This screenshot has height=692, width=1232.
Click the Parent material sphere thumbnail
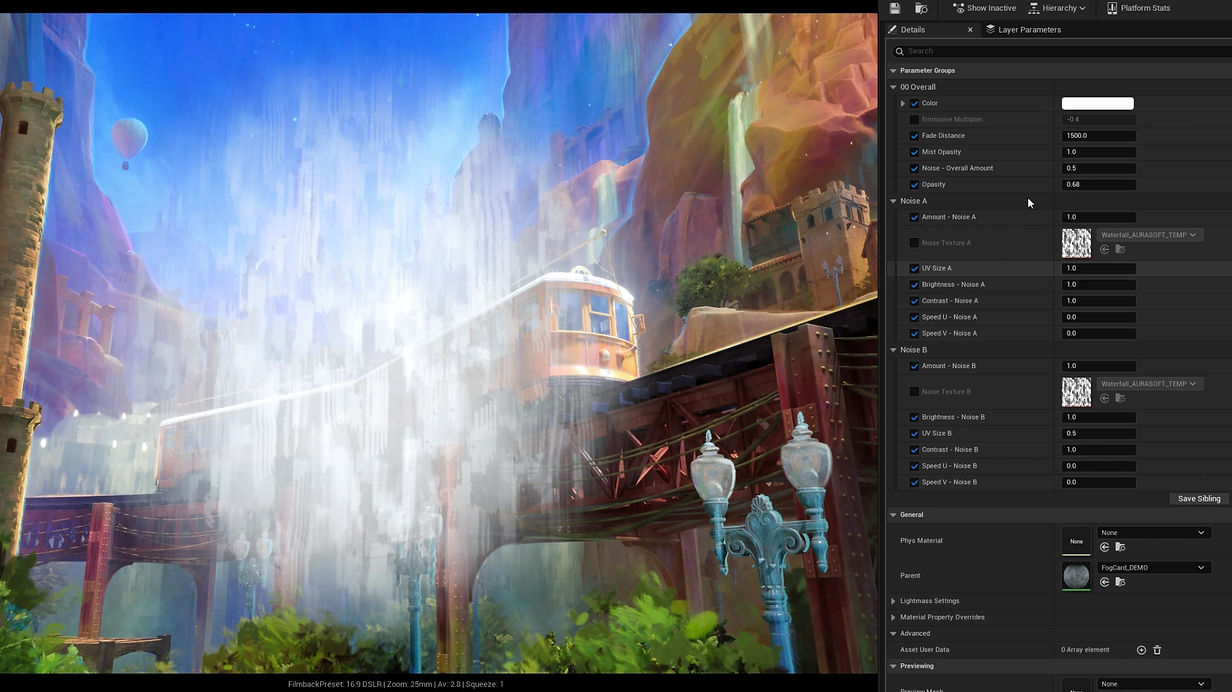point(1076,575)
